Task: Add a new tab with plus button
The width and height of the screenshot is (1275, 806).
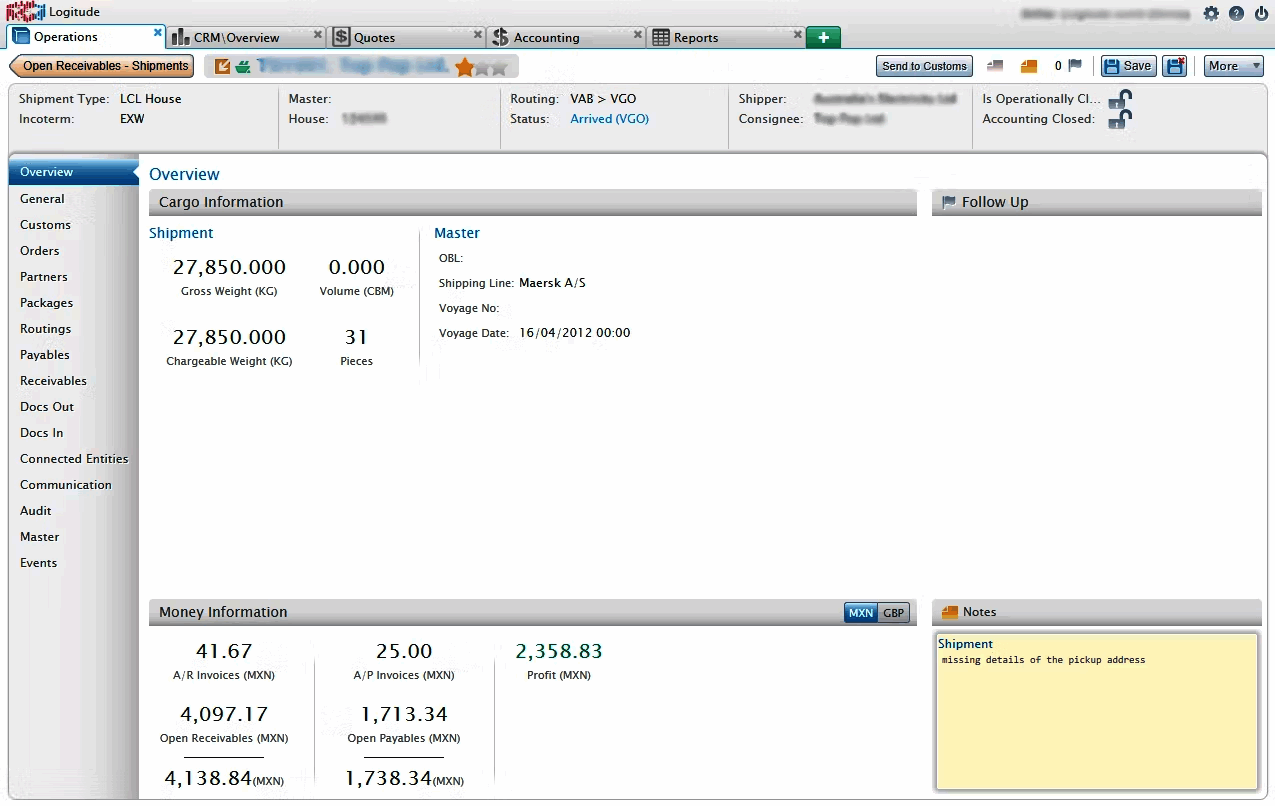Action: [x=823, y=37]
